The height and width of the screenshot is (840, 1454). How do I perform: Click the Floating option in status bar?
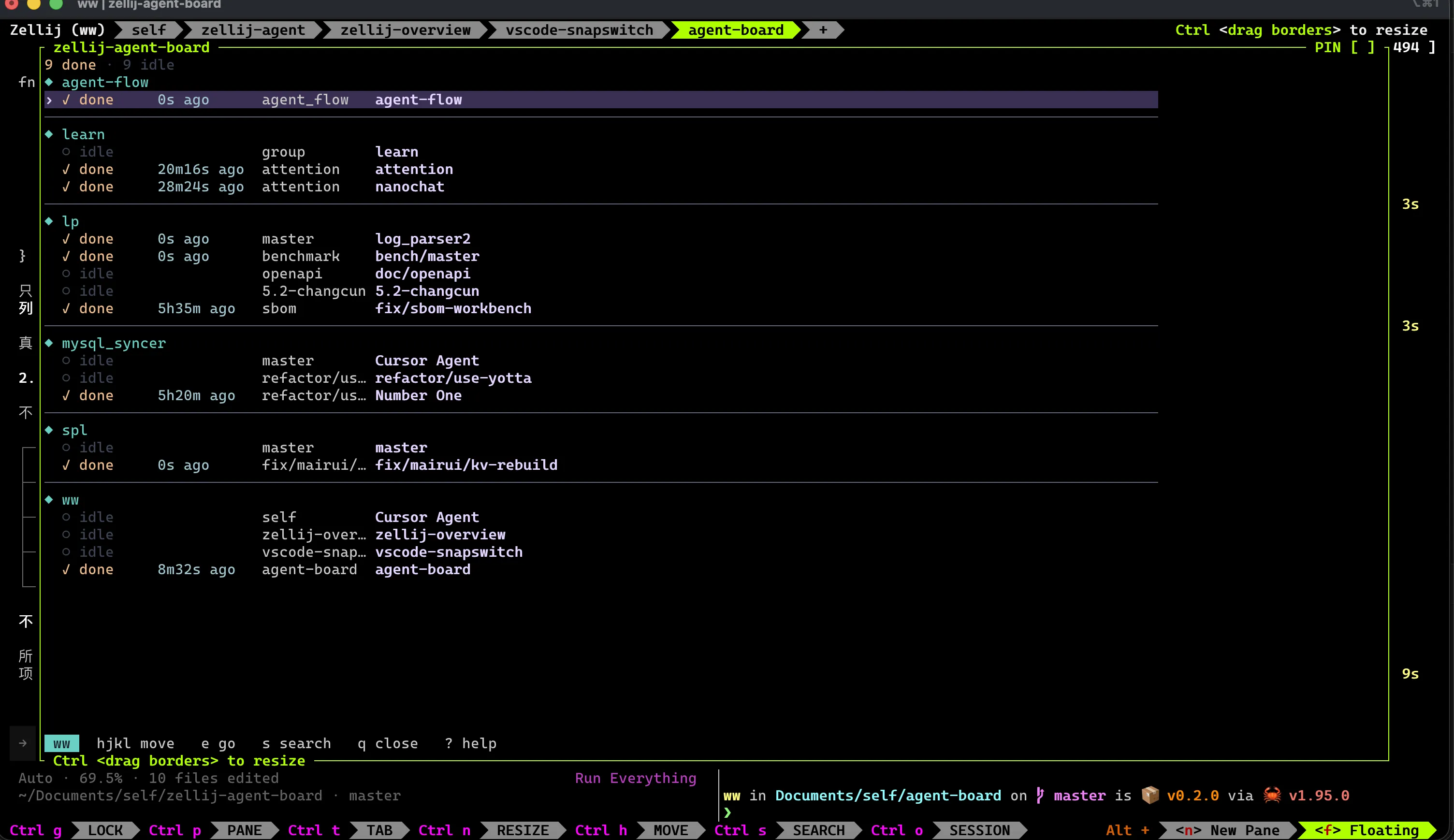click(x=1367, y=831)
